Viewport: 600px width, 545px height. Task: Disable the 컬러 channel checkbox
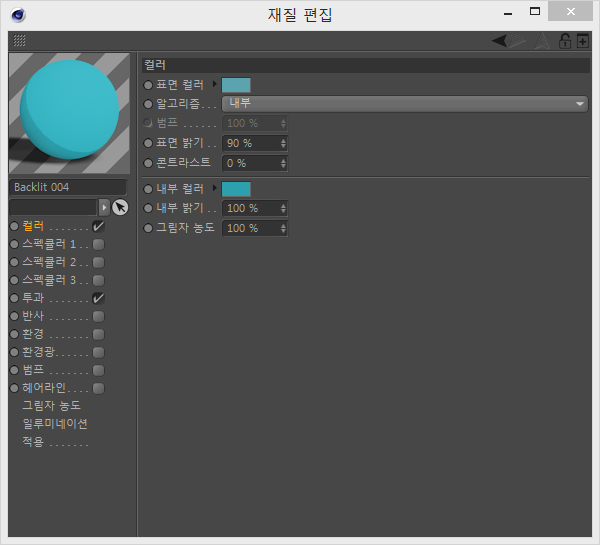pyautogui.click(x=98, y=226)
